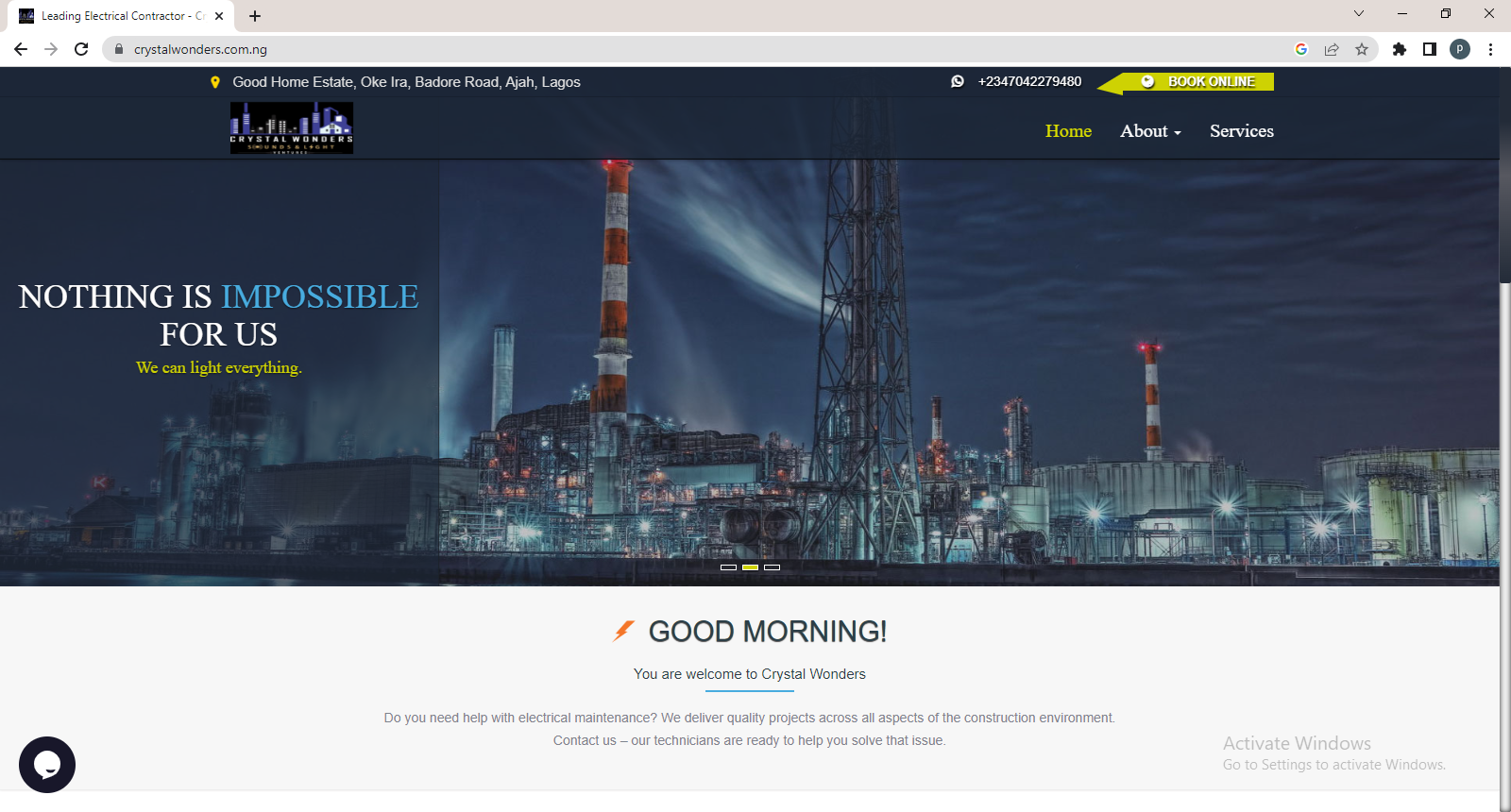Go to the Home menu item
Viewport: 1511px width, 812px height.
pos(1068,131)
